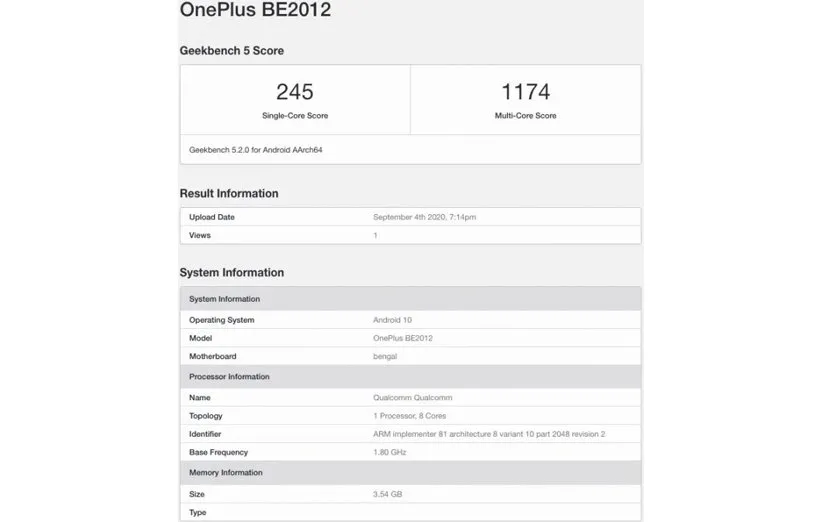Click the multi-core score value 1174
The image size is (822, 522).
click(x=525, y=92)
